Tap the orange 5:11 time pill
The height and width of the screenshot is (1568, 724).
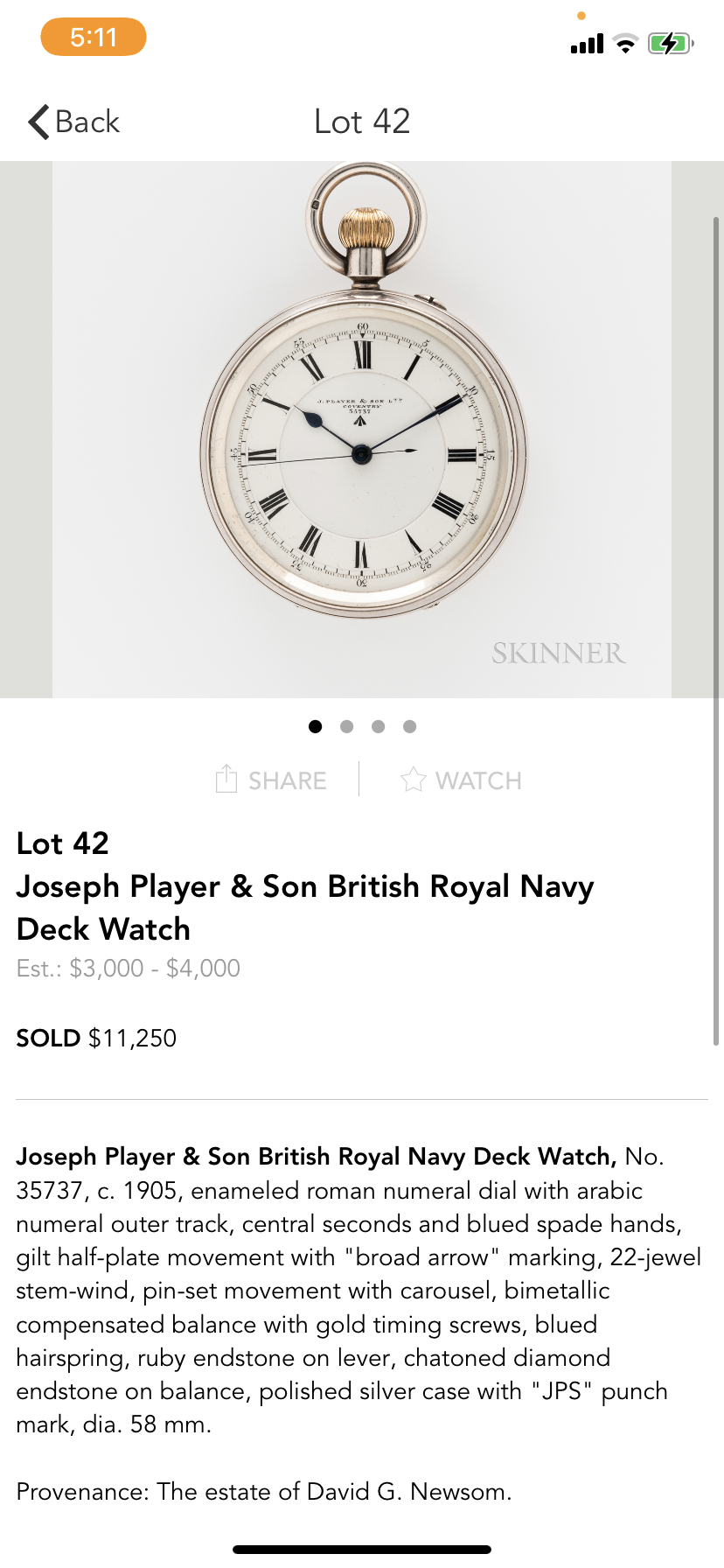(x=94, y=37)
